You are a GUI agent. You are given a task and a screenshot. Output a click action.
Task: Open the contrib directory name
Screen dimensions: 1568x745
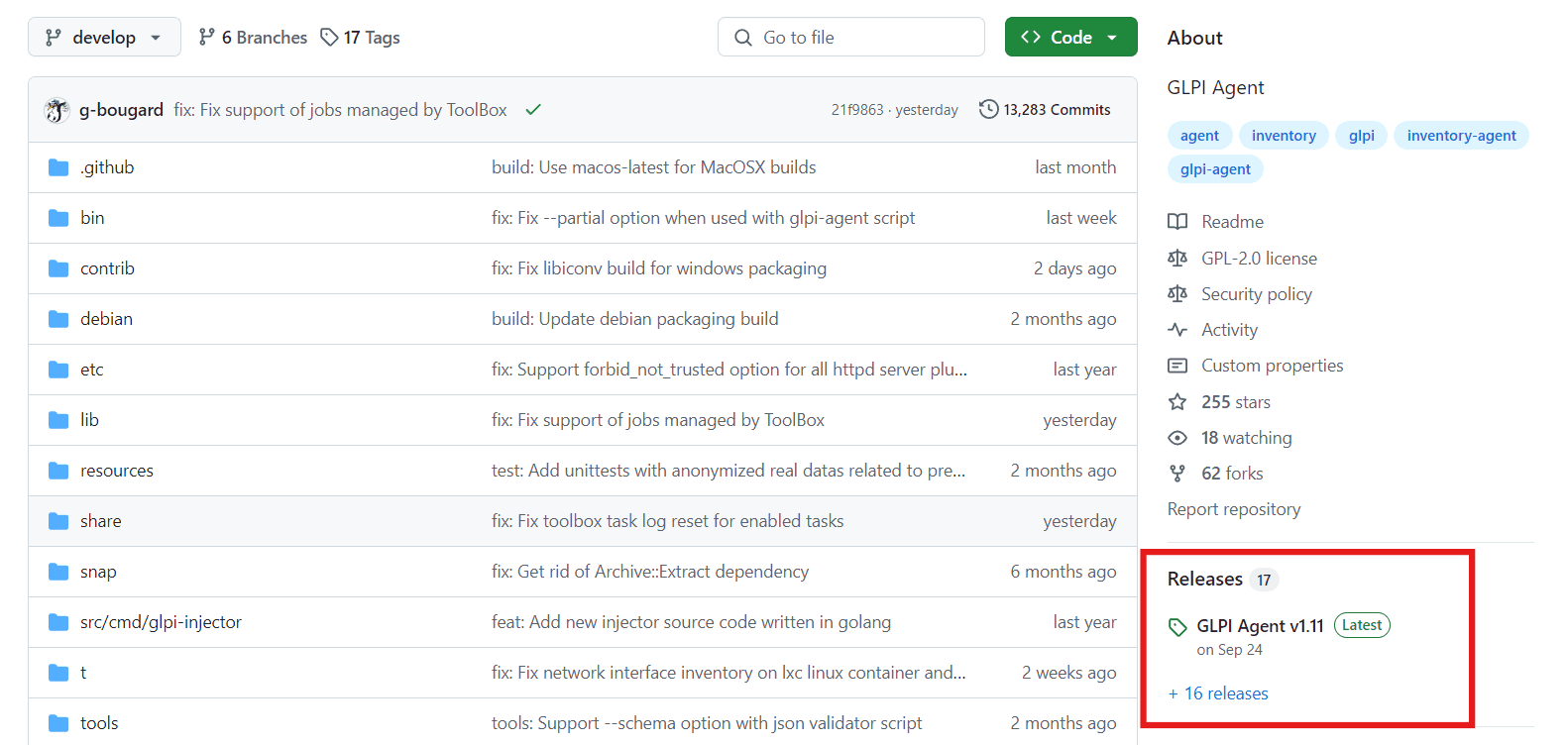107,268
